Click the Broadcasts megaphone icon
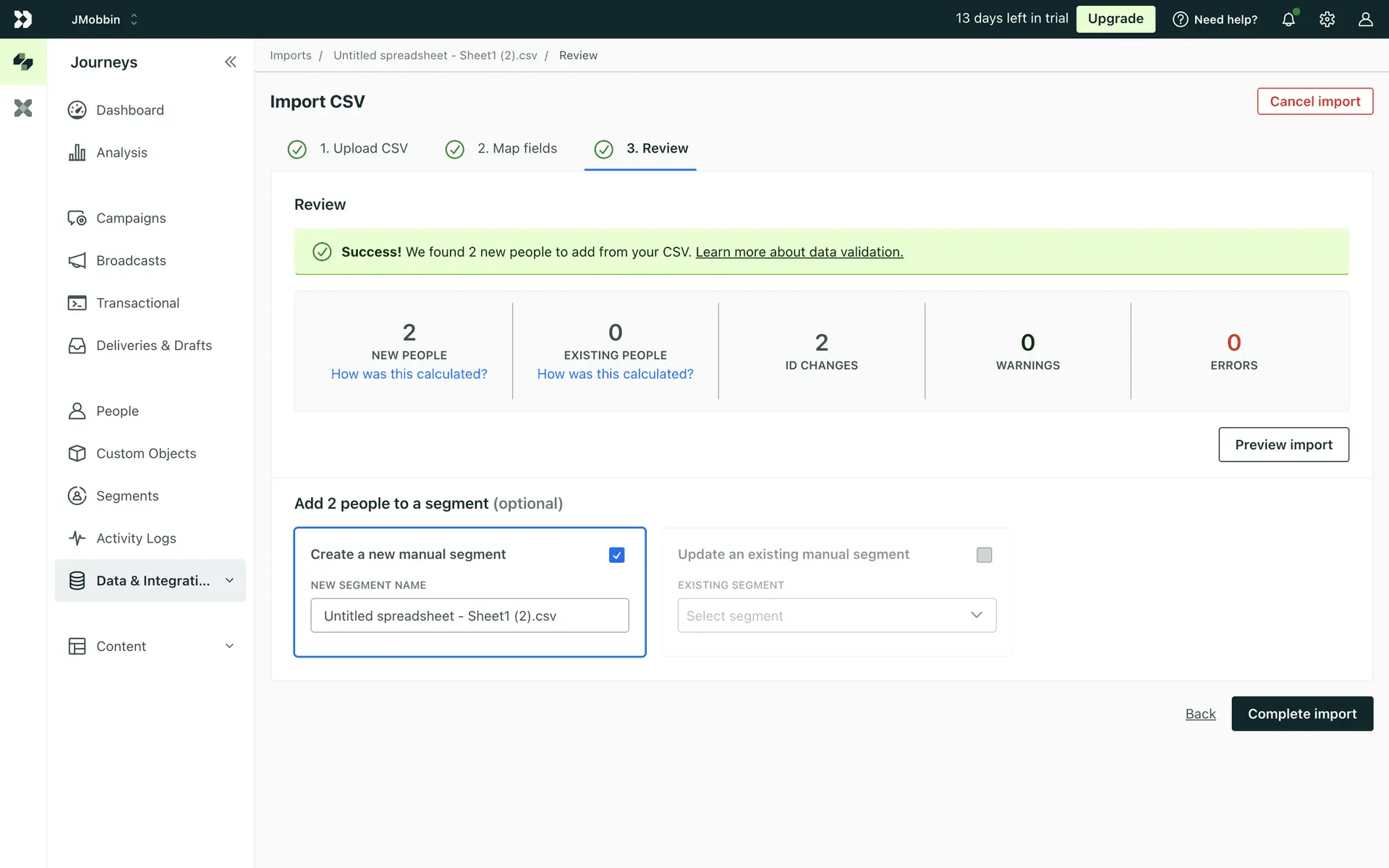Screen dimensions: 1389x868 [x=77, y=260]
